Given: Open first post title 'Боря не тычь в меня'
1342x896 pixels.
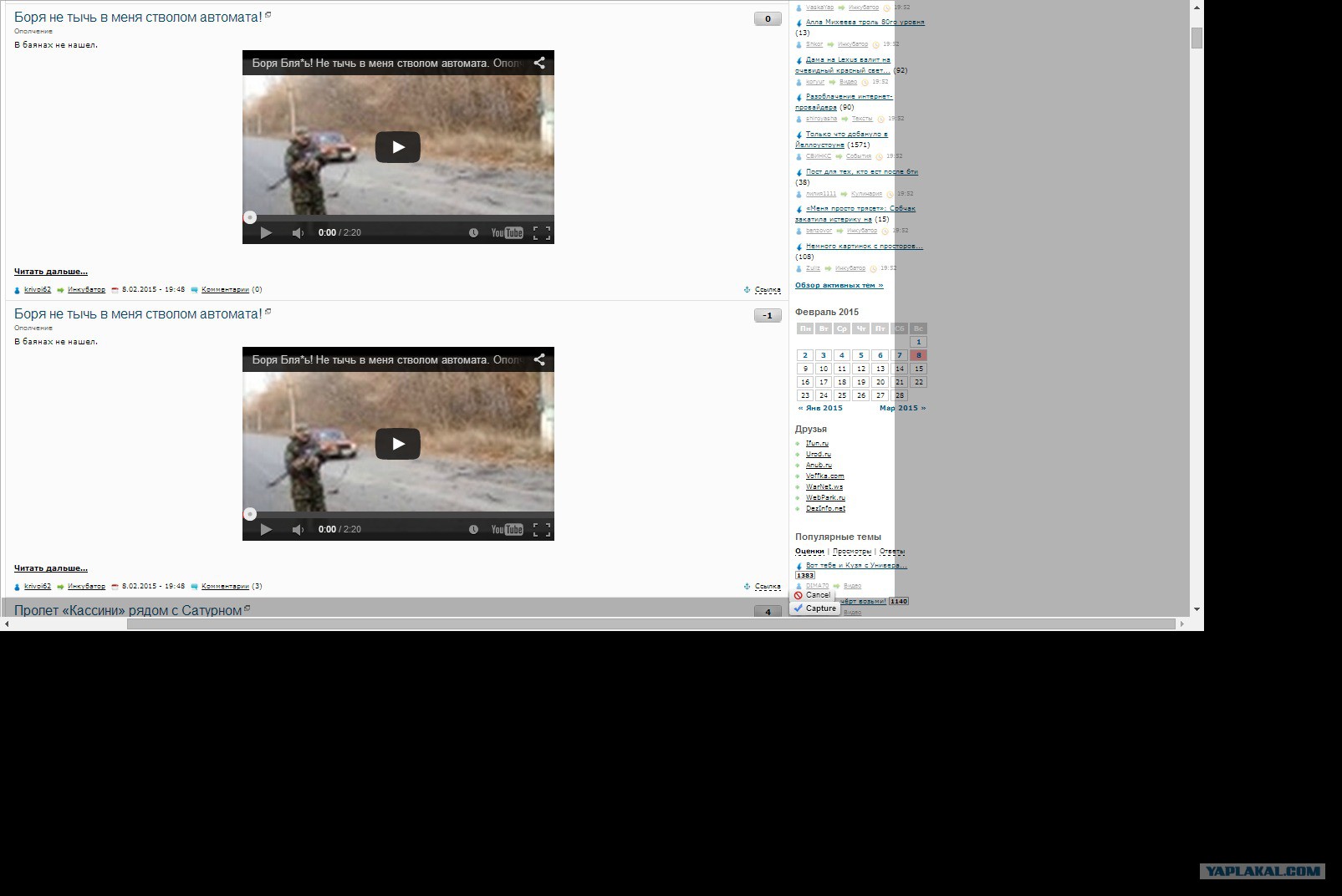Looking at the screenshot, I should [138, 17].
